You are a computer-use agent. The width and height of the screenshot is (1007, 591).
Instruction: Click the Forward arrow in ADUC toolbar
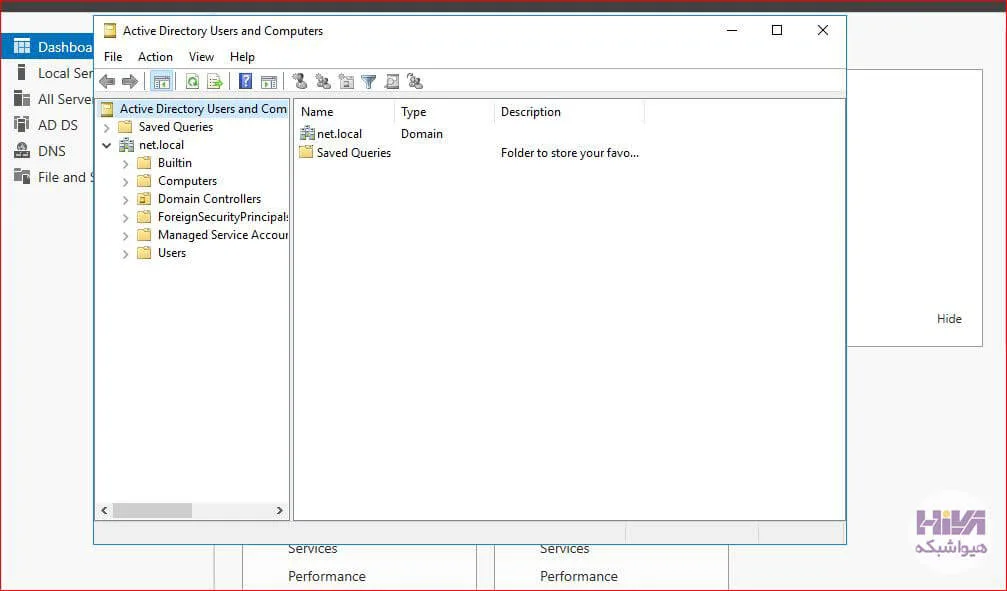pyautogui.click(x=130, y=82)
